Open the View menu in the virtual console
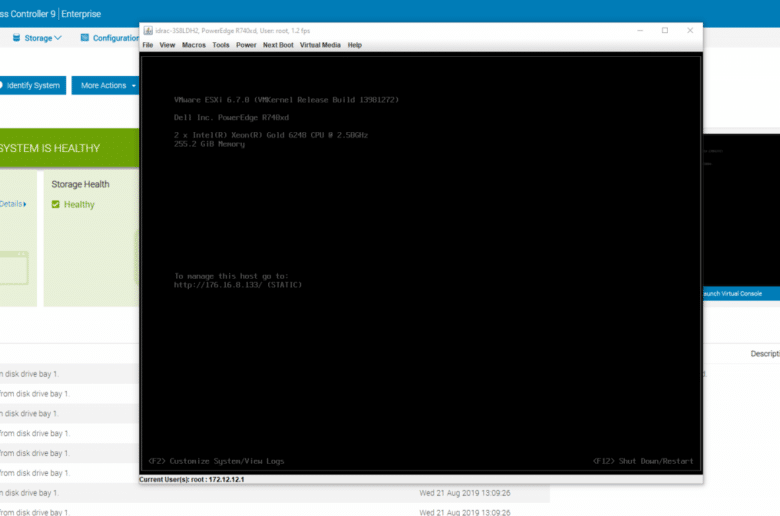 point(167,45)
